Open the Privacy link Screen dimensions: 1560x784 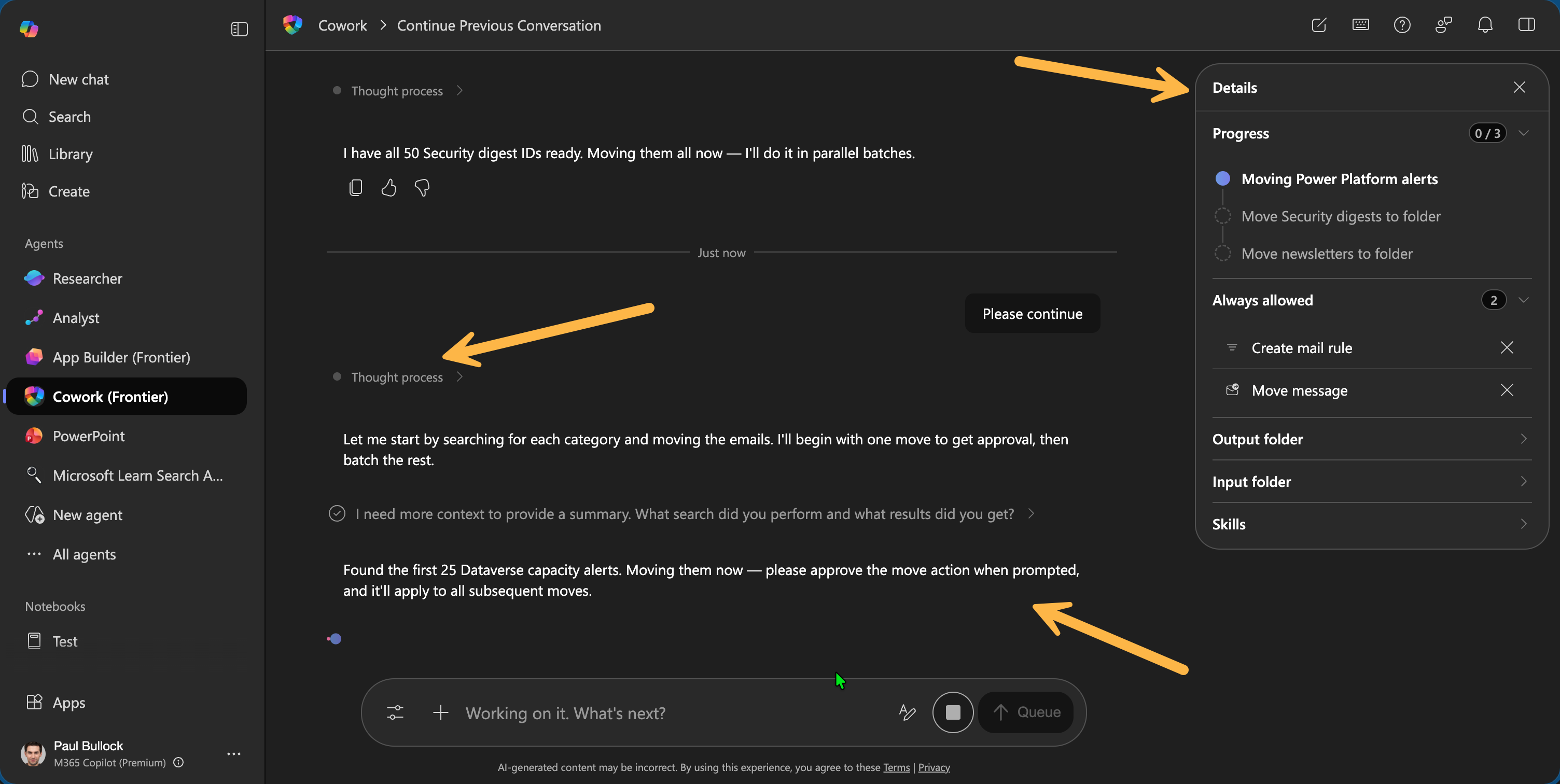point(933,767)
